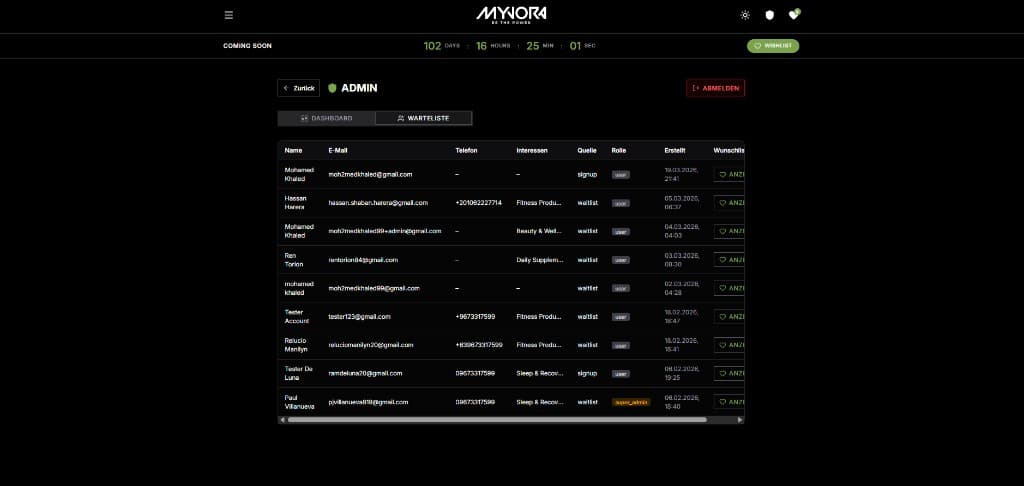Select email moh2medkhaled@gmail.com

pyautogui.click(x=370, y=174)
